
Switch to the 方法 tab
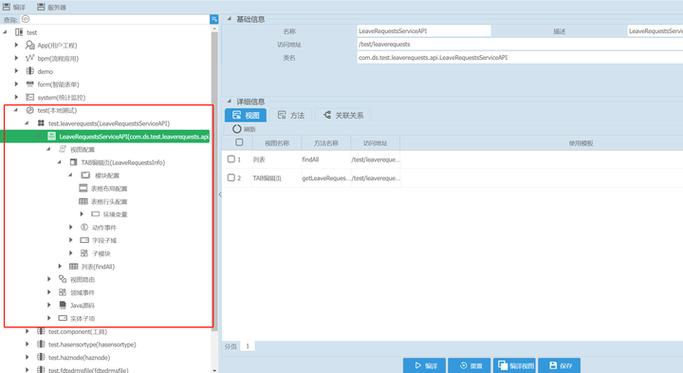click(291, 115)
